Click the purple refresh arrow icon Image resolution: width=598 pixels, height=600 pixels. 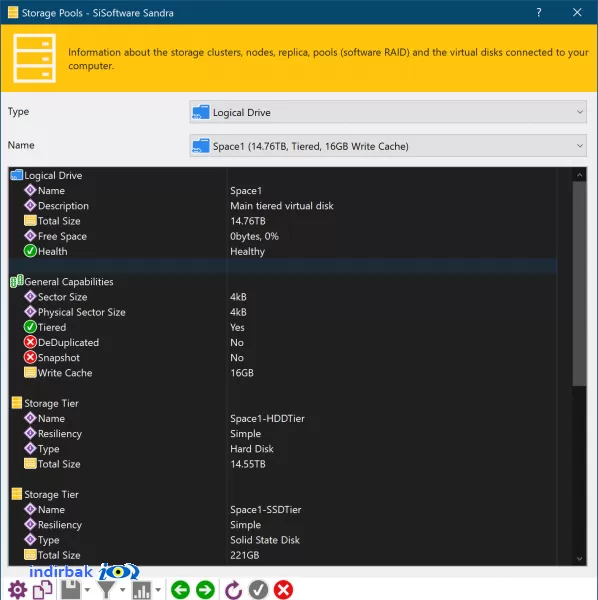pyautogui.click(x=233, y=590)
